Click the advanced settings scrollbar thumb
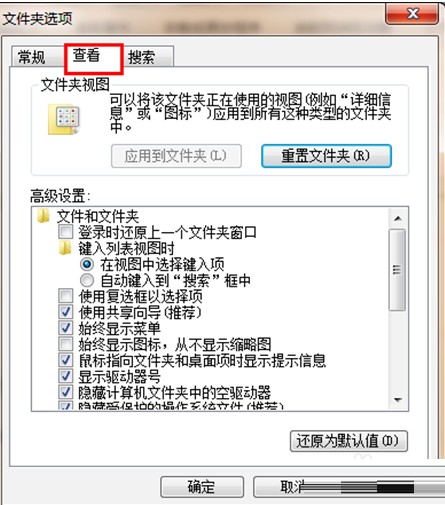Viewport: 445px width, 505px height. [397, 270]
